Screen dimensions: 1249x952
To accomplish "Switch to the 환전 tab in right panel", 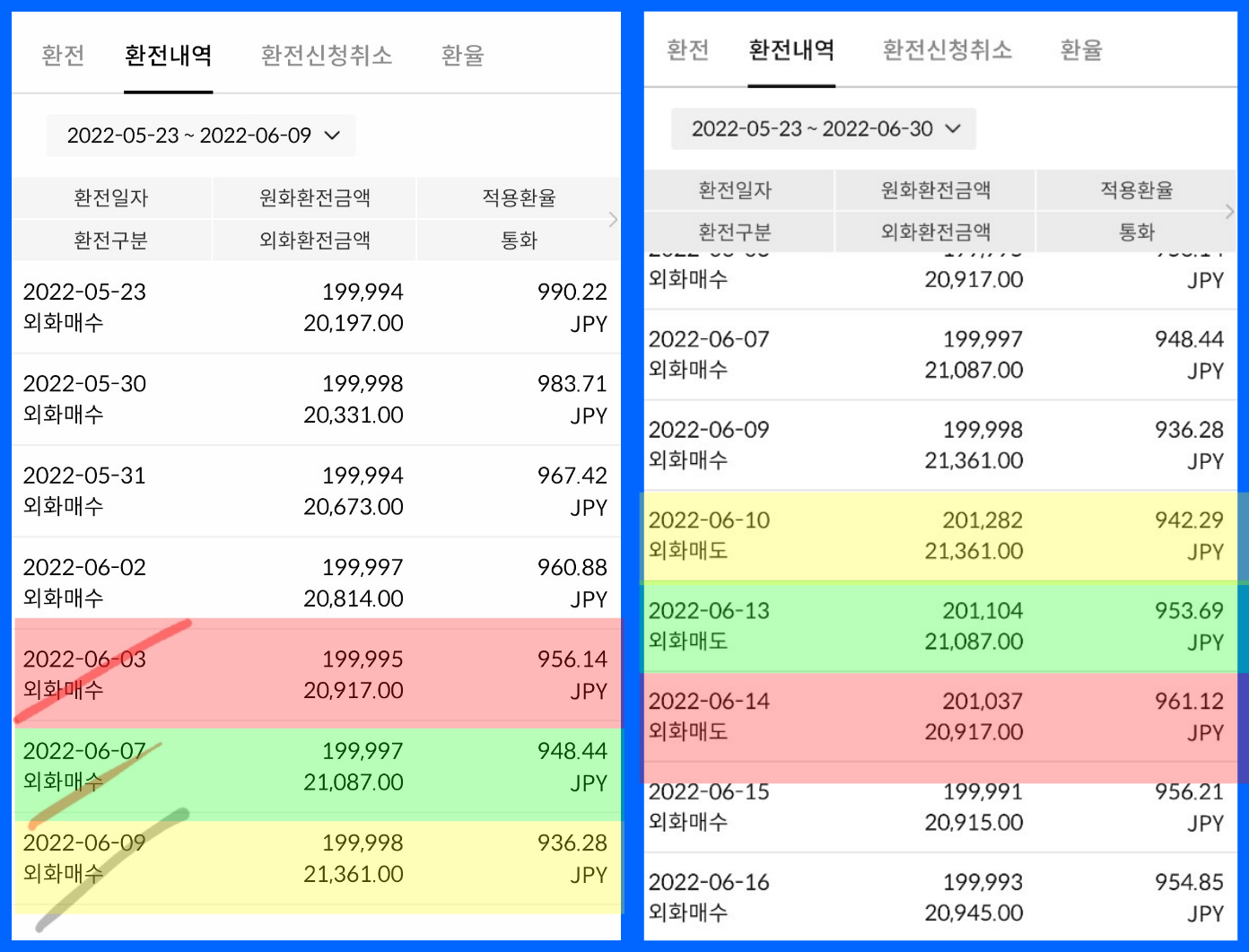I will 686,51.
